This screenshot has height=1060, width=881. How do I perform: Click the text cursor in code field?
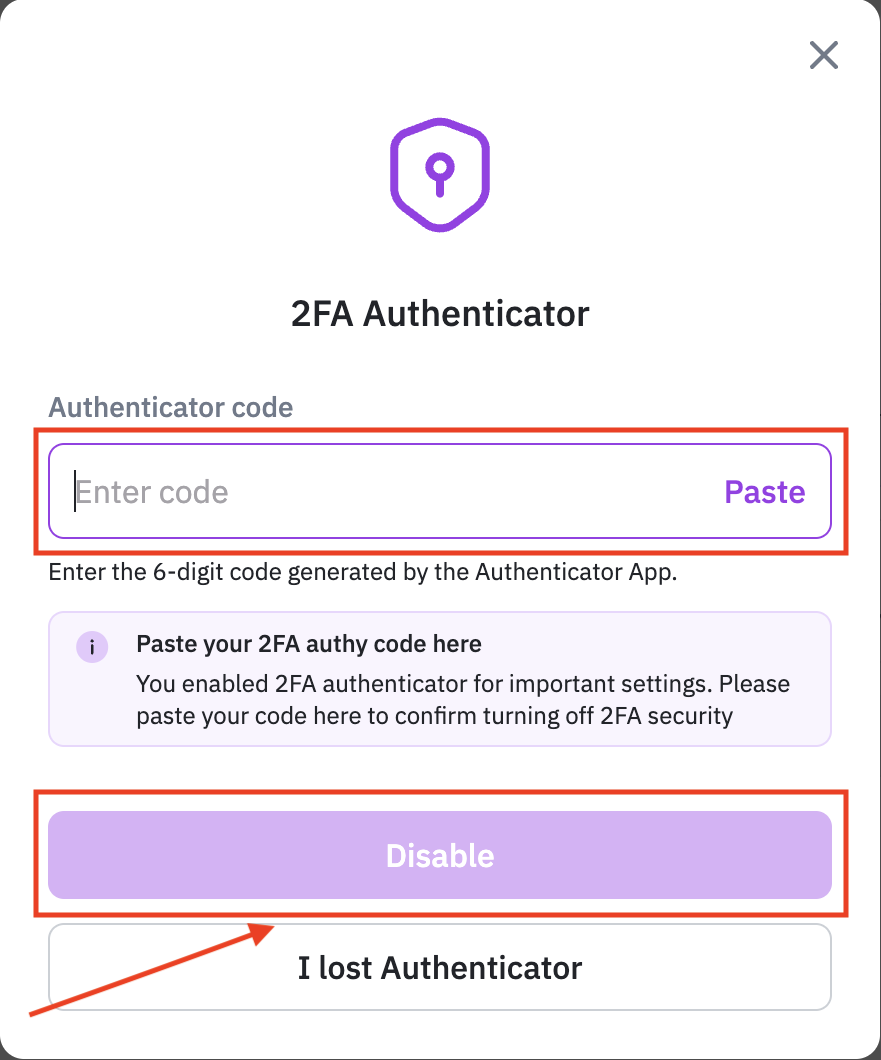75,492
